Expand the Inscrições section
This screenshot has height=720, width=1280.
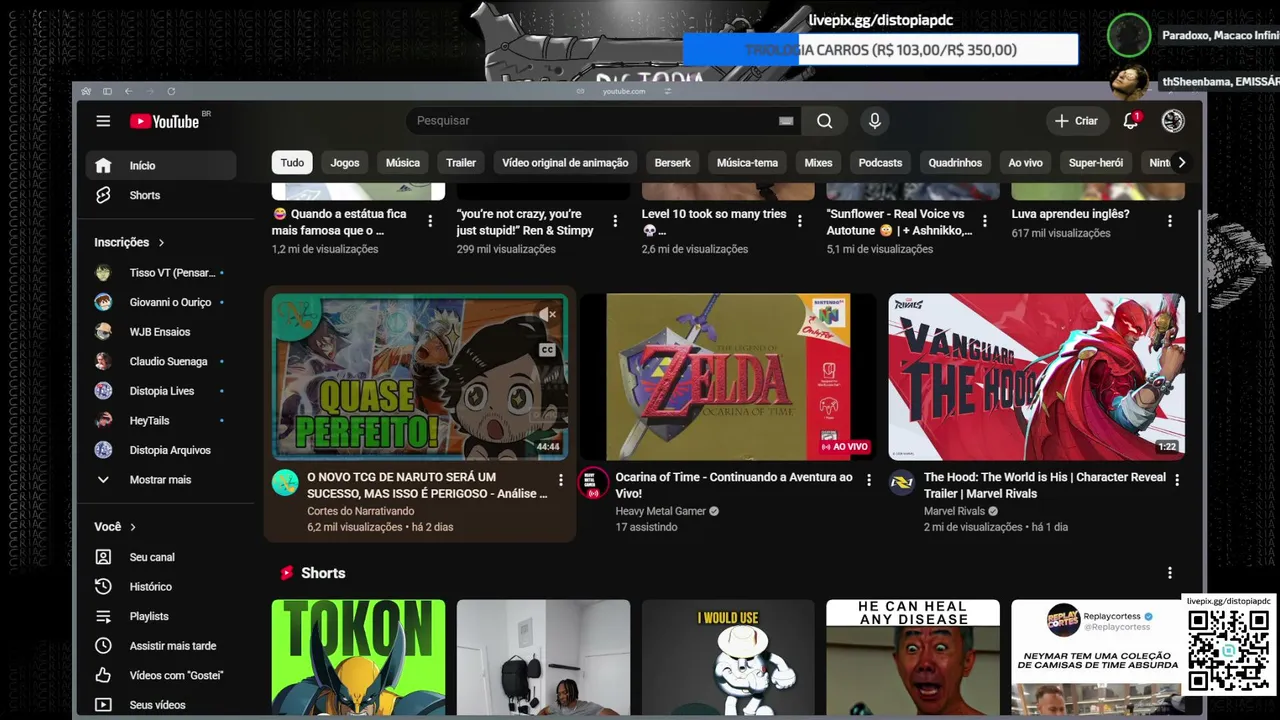[130, 242]
